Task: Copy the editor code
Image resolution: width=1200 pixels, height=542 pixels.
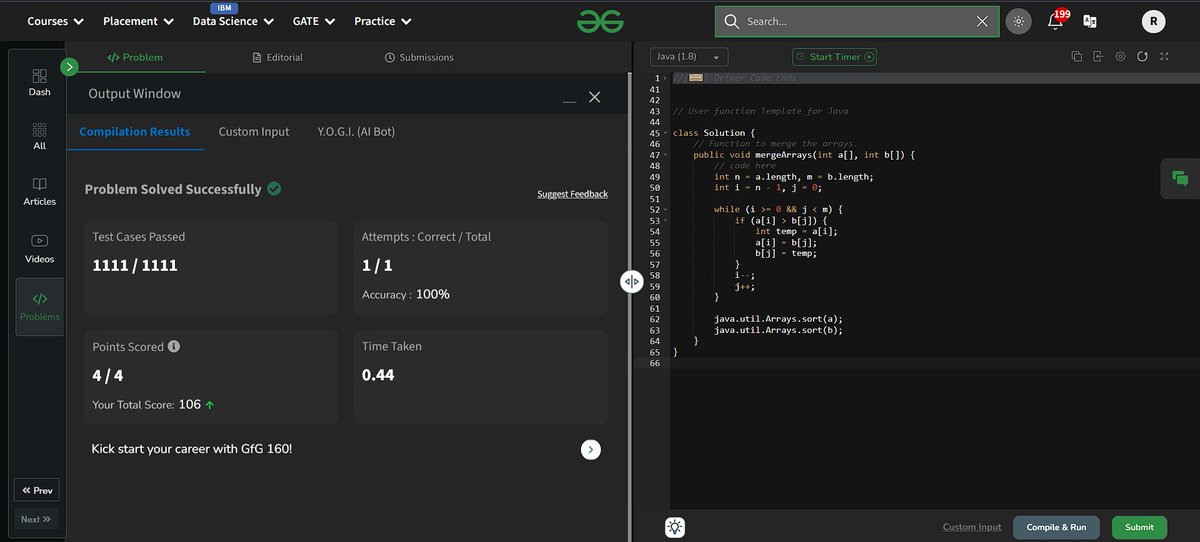Action: tap(1077, 57)
